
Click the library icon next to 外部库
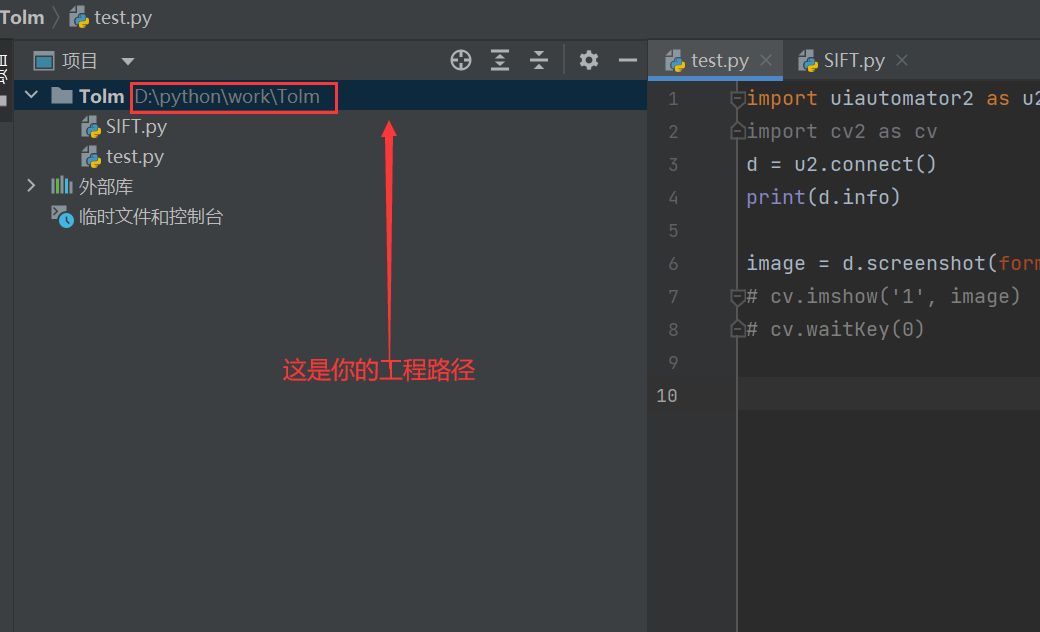(x=62, y=185)
